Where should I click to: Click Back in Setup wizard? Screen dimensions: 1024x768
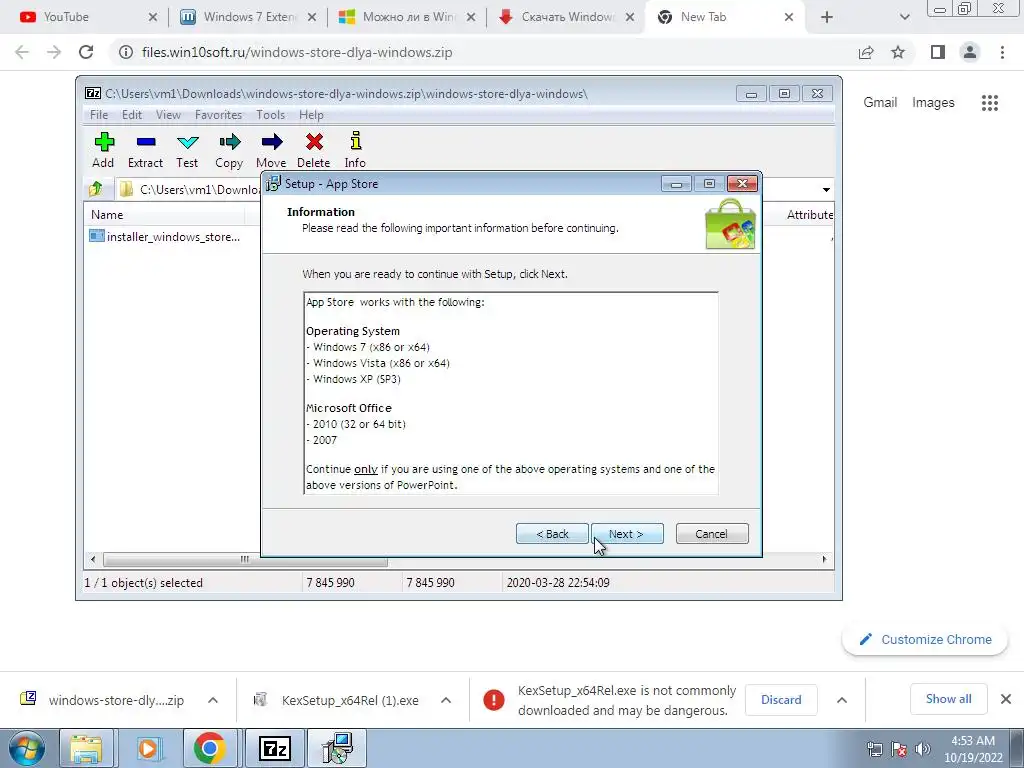click(x=552, y=534)
